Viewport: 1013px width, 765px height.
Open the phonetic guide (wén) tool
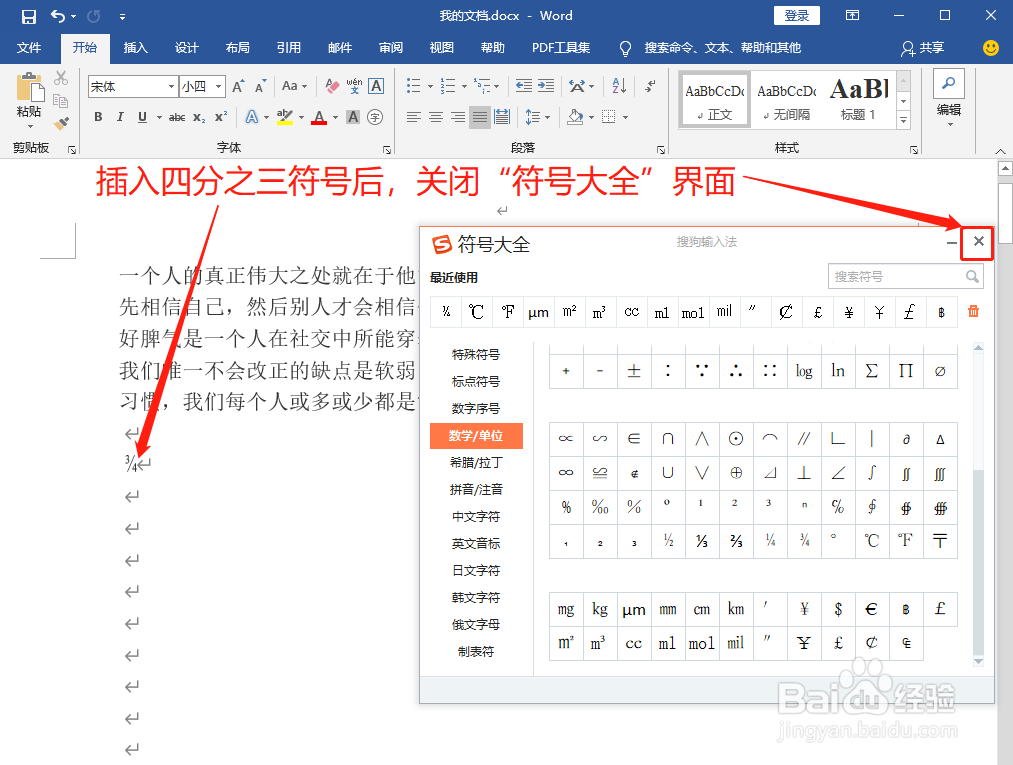click(354, 86)
